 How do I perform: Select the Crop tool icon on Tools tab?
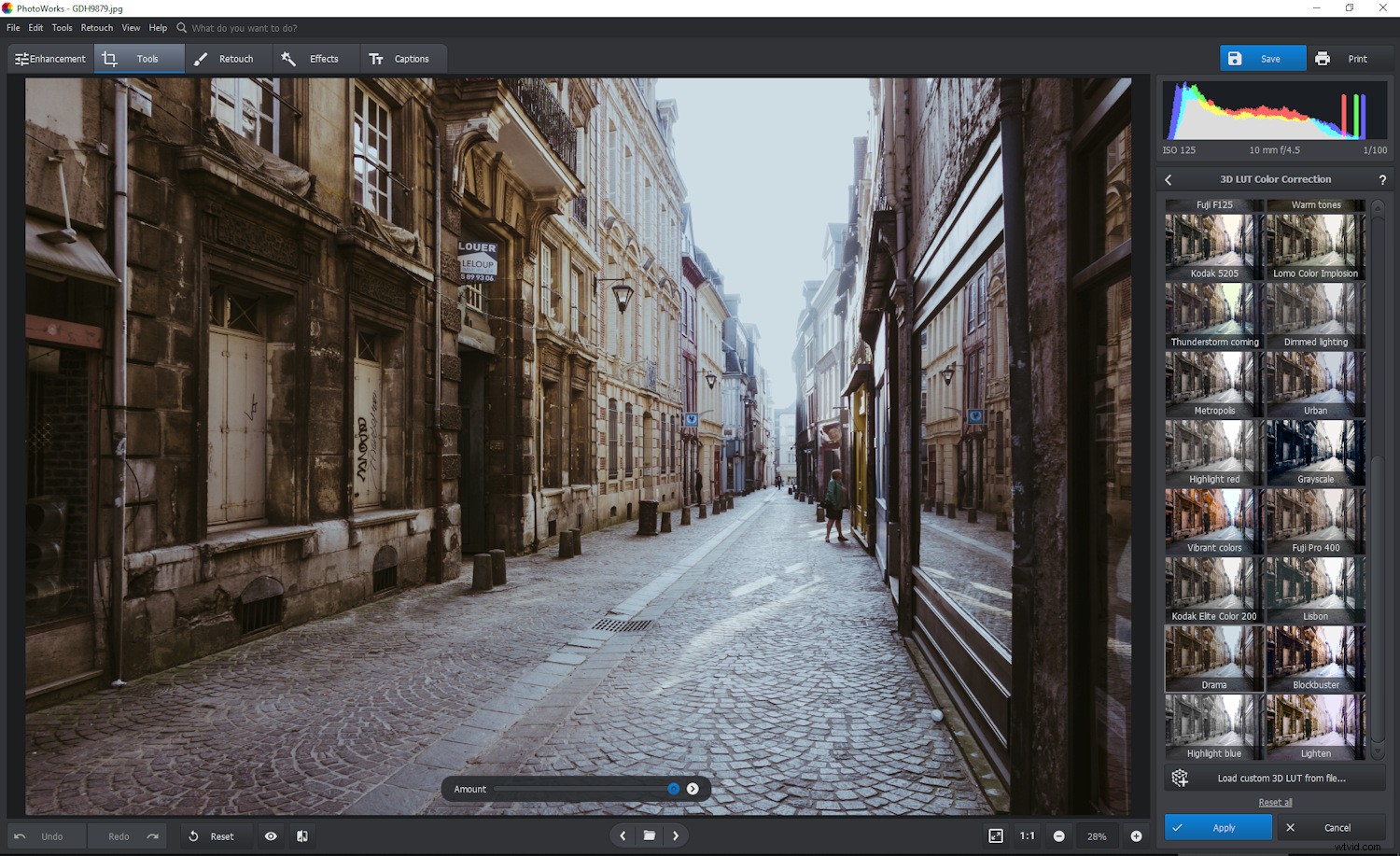[109, 58]
